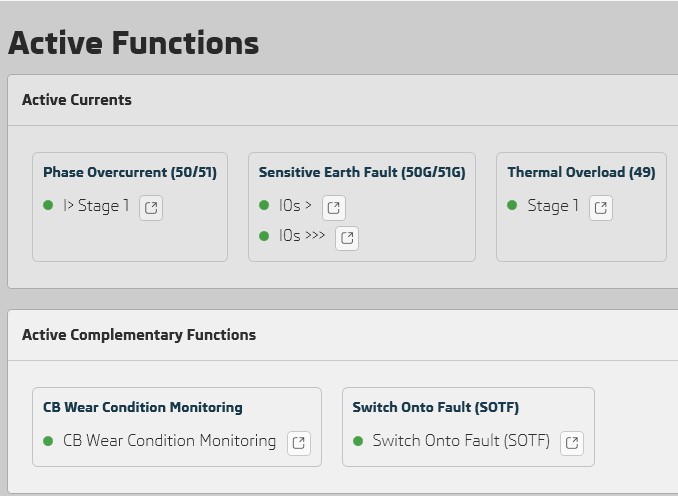
Task: Open CB Wear Condition Monitoring link icon
Action: click(299, 443)
